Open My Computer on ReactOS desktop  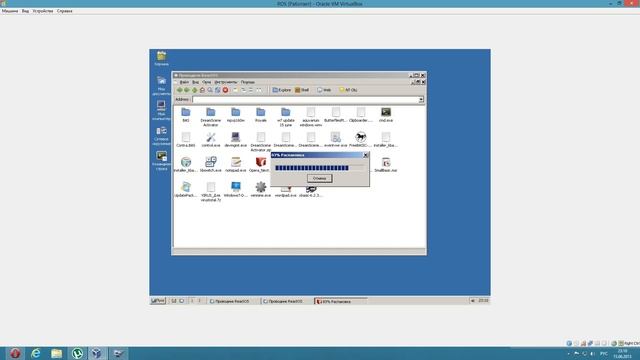[x=161, y=111]
